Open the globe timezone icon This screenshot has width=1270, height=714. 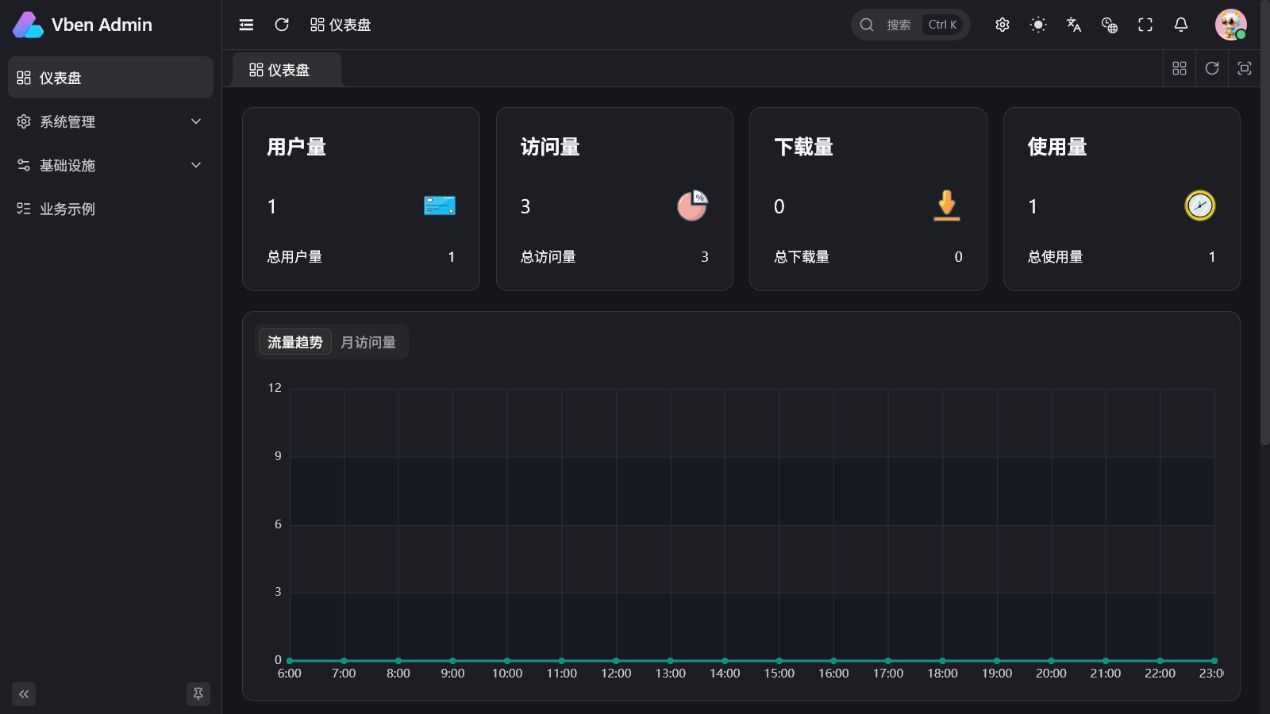pyautogui.click(x=1109, y=25)
